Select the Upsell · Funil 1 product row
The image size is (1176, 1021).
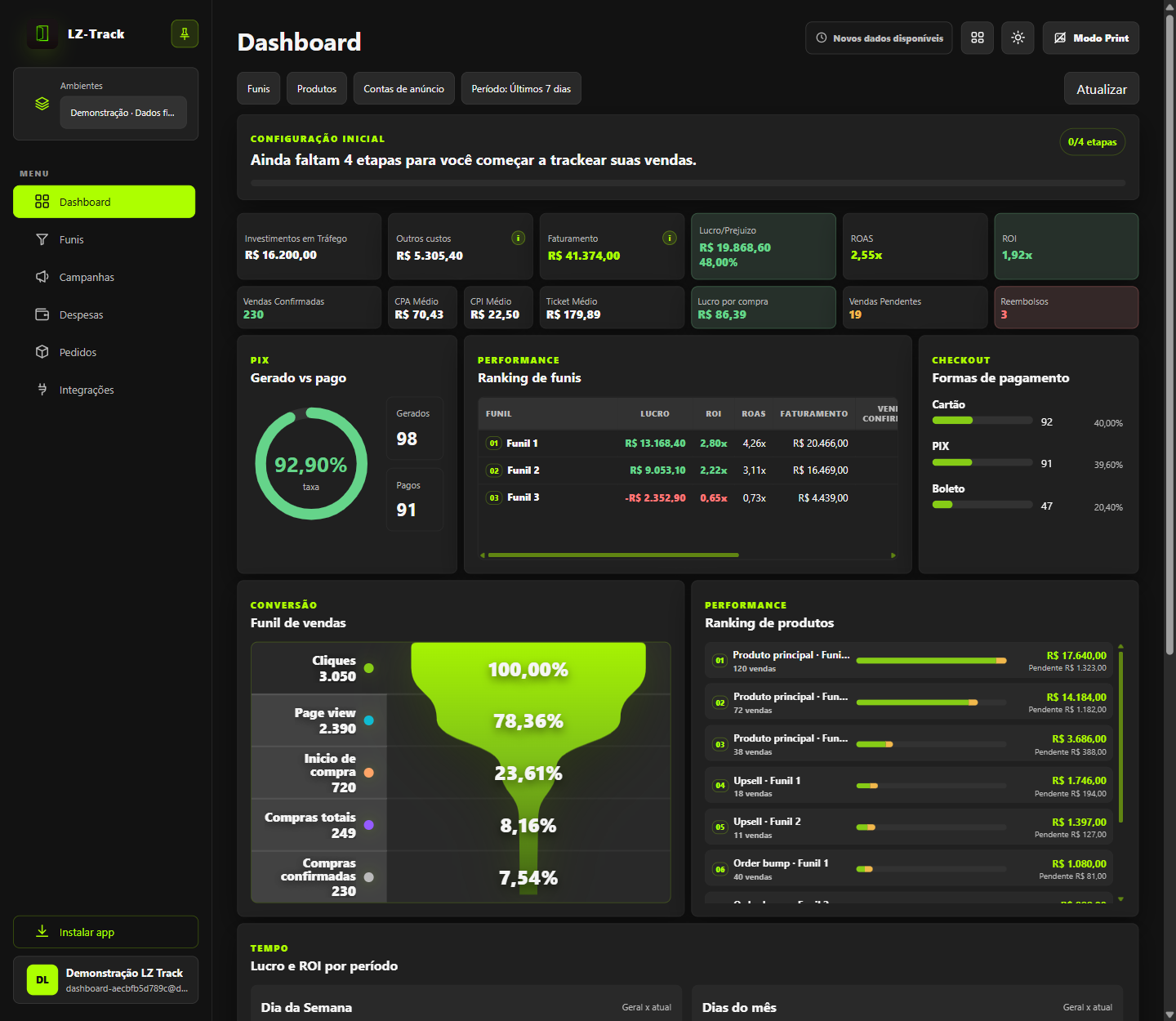point(909,786)
